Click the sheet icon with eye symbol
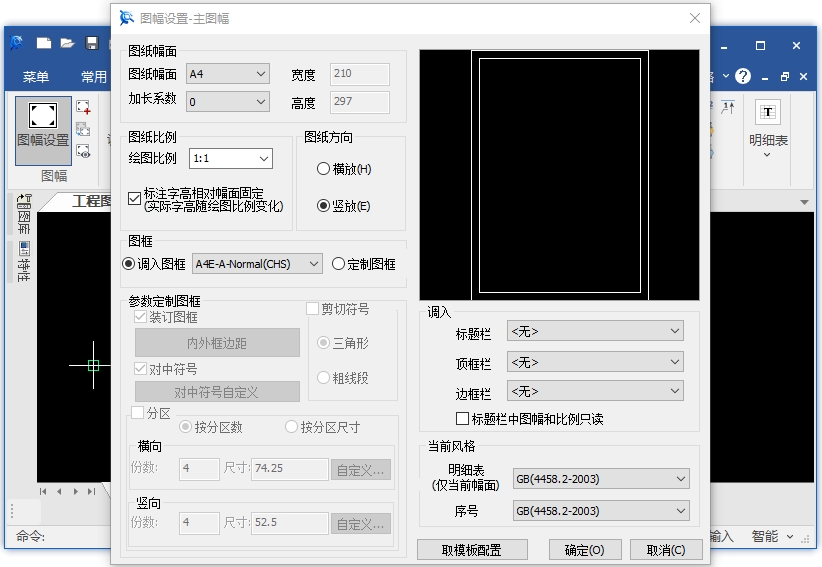 [x=84, y=151]
